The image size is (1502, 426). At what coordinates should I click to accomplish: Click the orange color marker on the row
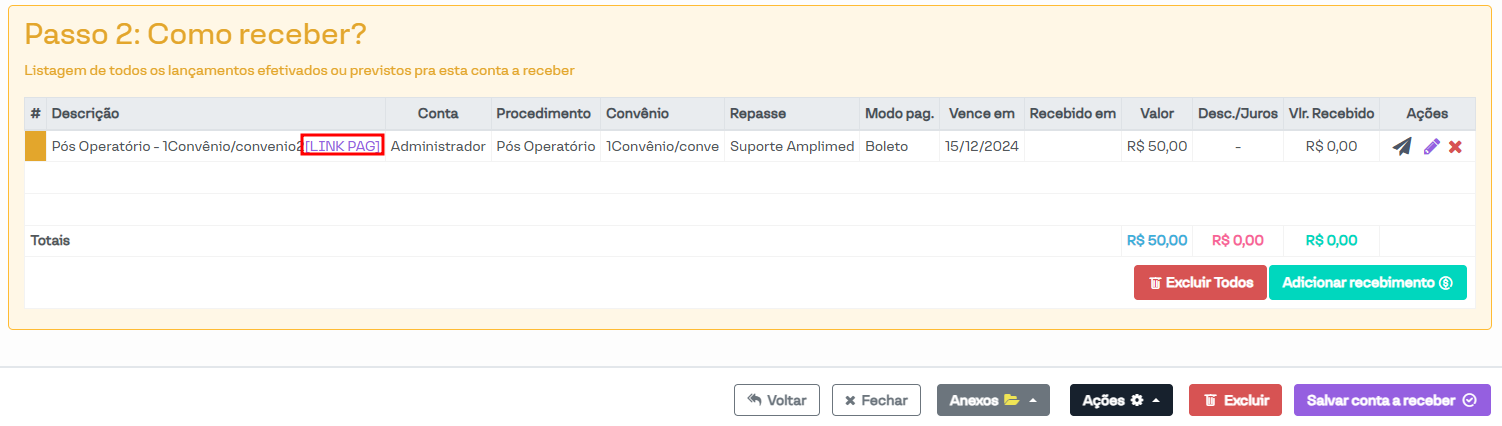35,147
